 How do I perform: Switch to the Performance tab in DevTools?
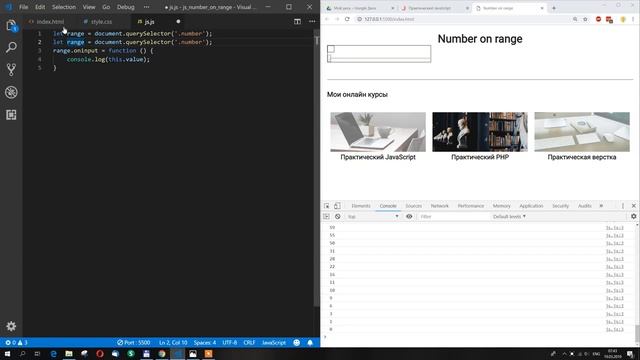point(471,206)
